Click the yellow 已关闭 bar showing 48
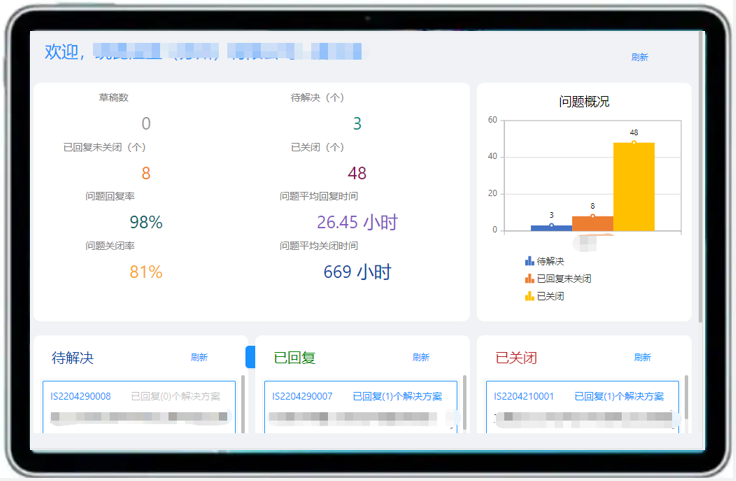Screen dimensions: 736x481 click(634, 187)
